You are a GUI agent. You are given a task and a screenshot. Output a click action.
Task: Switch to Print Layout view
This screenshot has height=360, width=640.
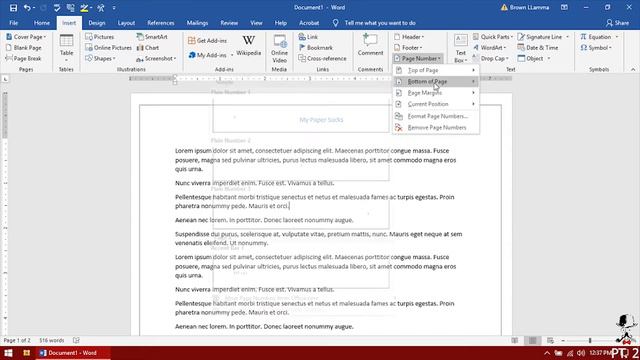pyautogui.click(x=532, y=340)
